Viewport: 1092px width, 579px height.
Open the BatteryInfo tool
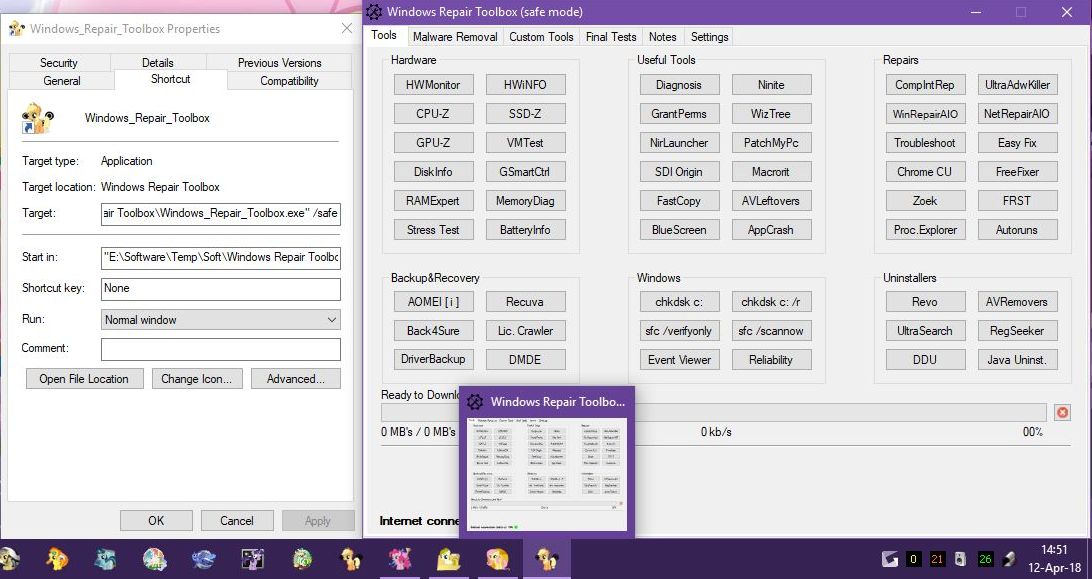tap(525, 230)
